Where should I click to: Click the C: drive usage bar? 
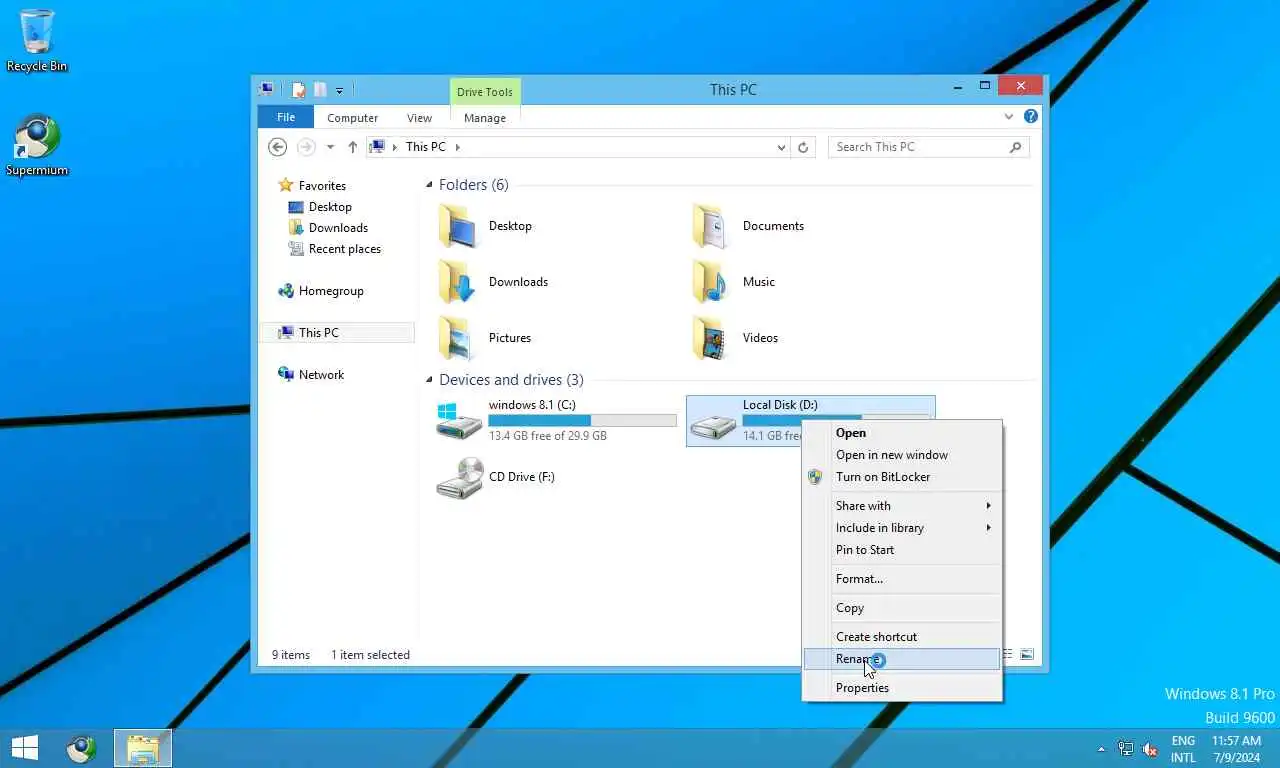point(582,421)
